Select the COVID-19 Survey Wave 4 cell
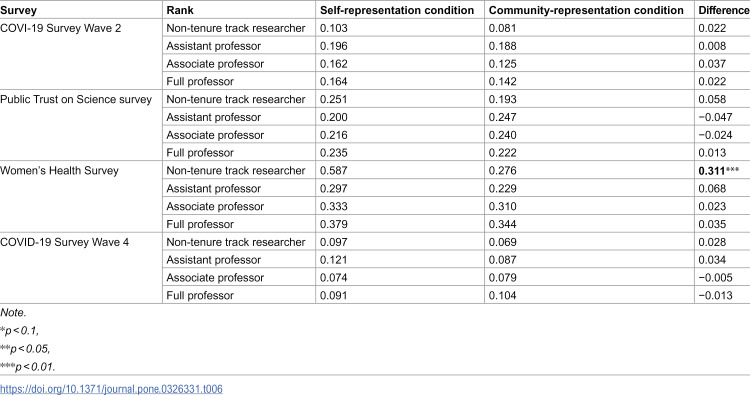Screen dimensions: 750x395 point(65,242)
